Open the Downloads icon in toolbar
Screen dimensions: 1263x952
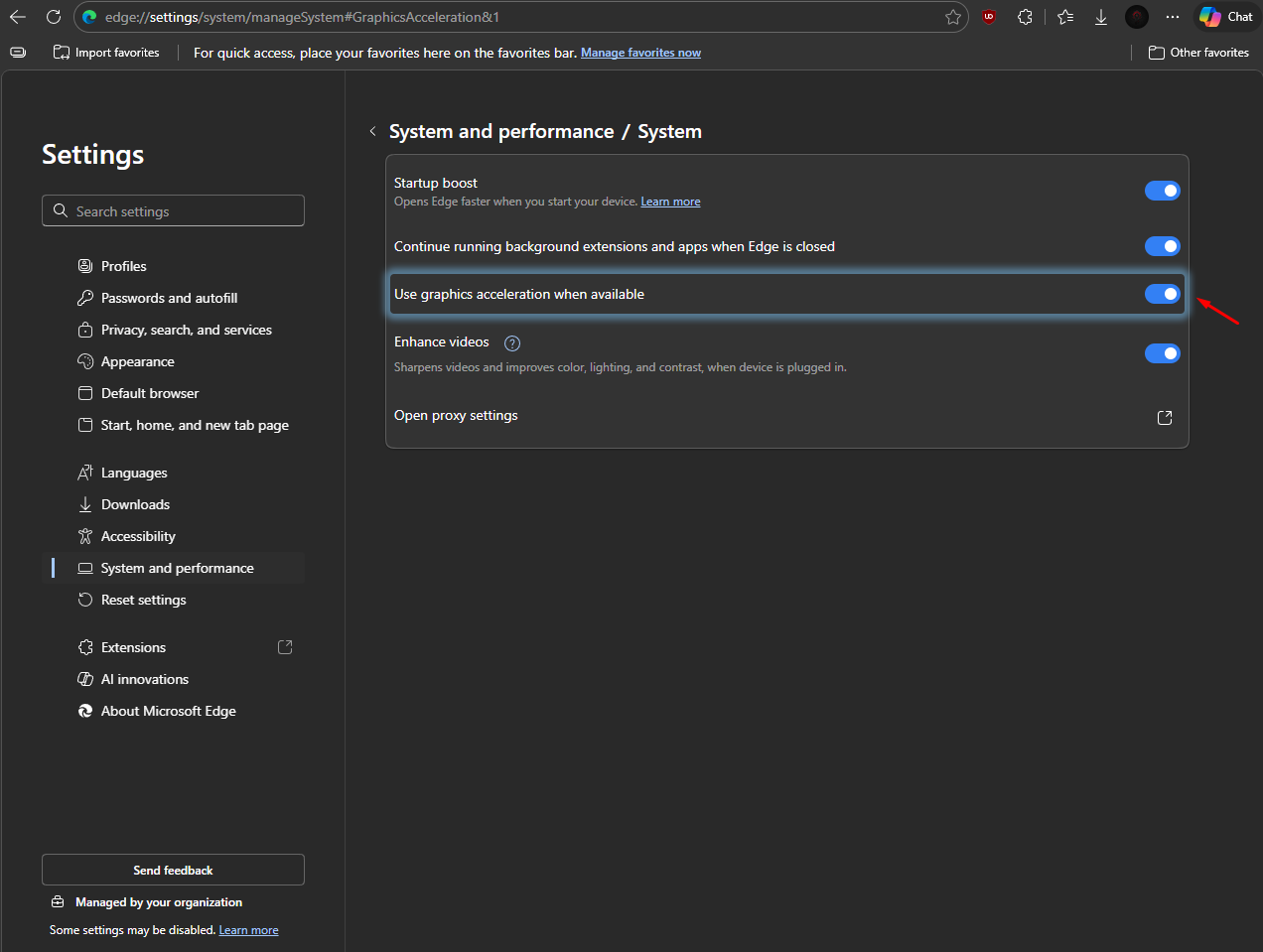1101,17
